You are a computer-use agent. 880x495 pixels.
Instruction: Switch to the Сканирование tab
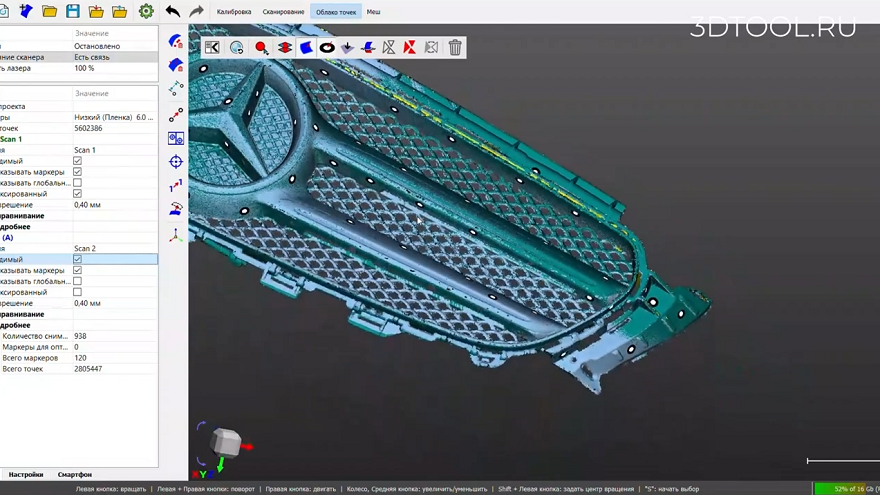(283, 12)
